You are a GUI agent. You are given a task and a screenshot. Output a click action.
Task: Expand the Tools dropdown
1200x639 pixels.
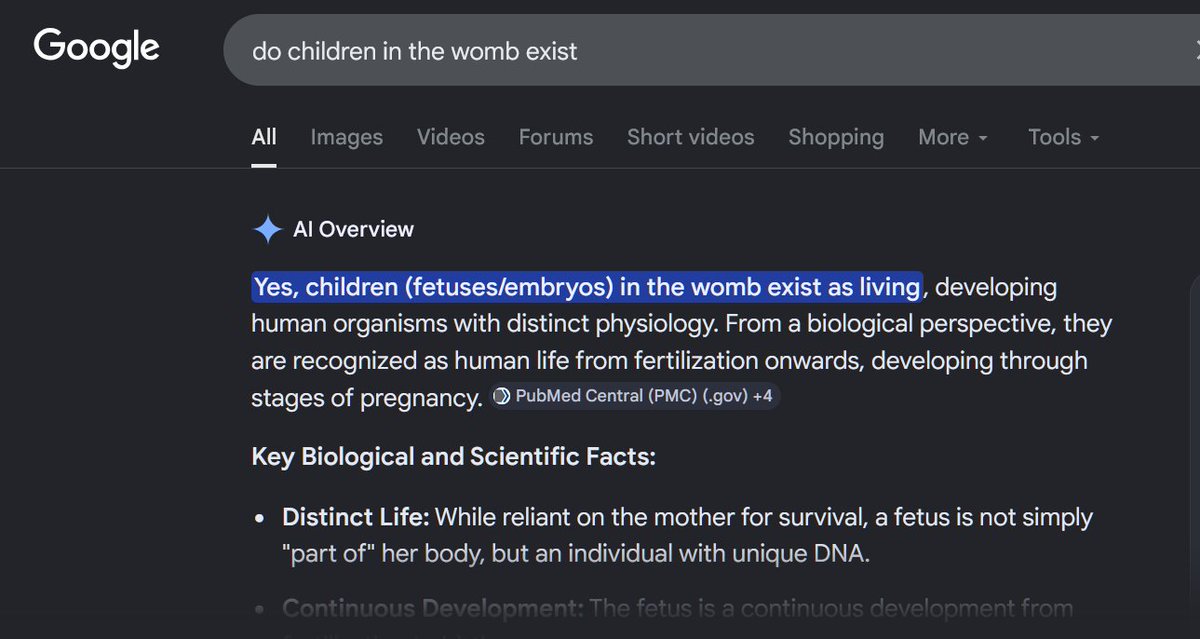point(1064,137)
